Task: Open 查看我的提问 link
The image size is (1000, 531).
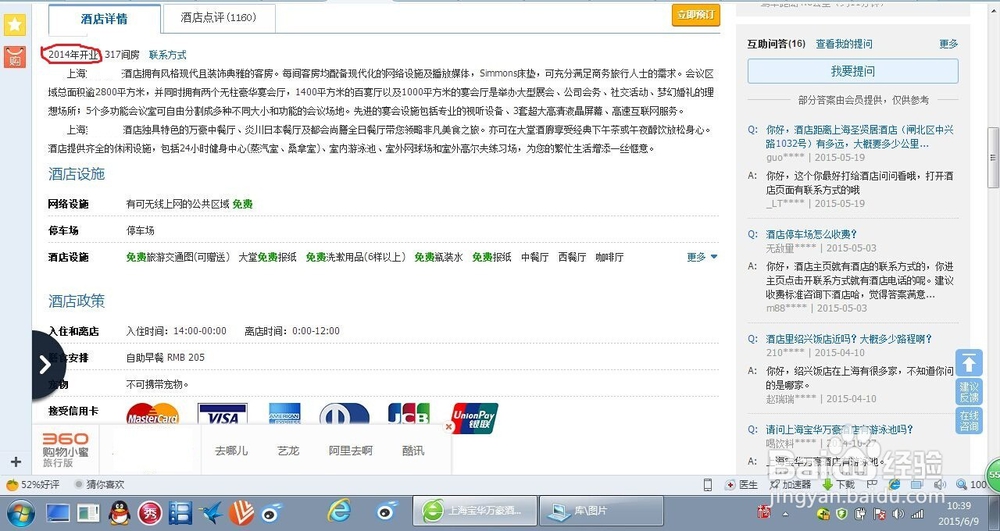Action: [x=844, y=44]
